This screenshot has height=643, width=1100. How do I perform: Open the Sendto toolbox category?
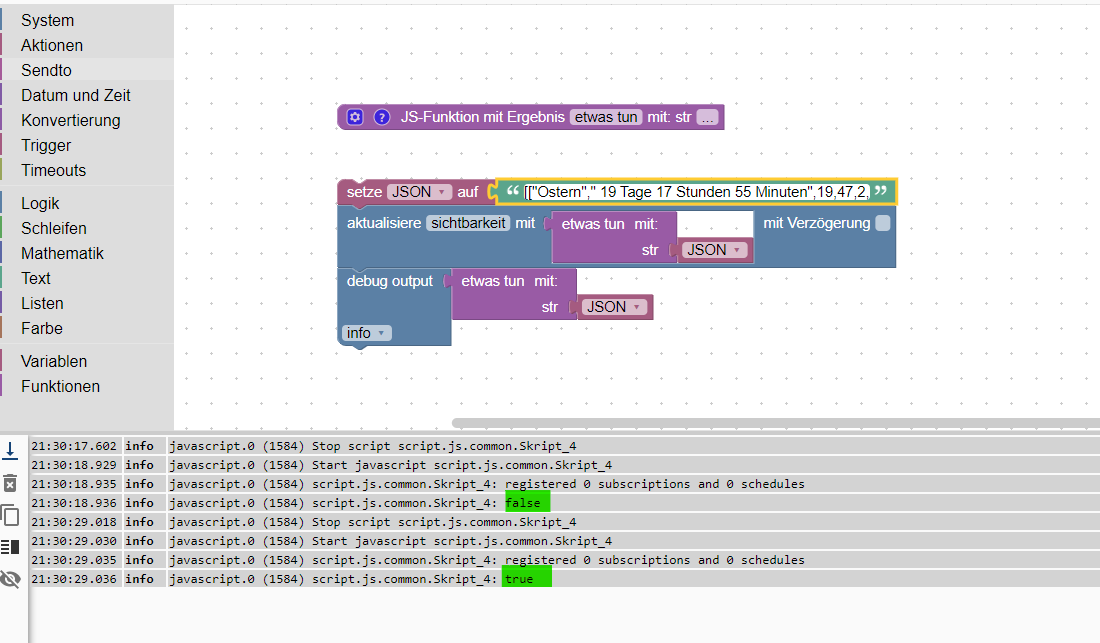pos(46,70)
